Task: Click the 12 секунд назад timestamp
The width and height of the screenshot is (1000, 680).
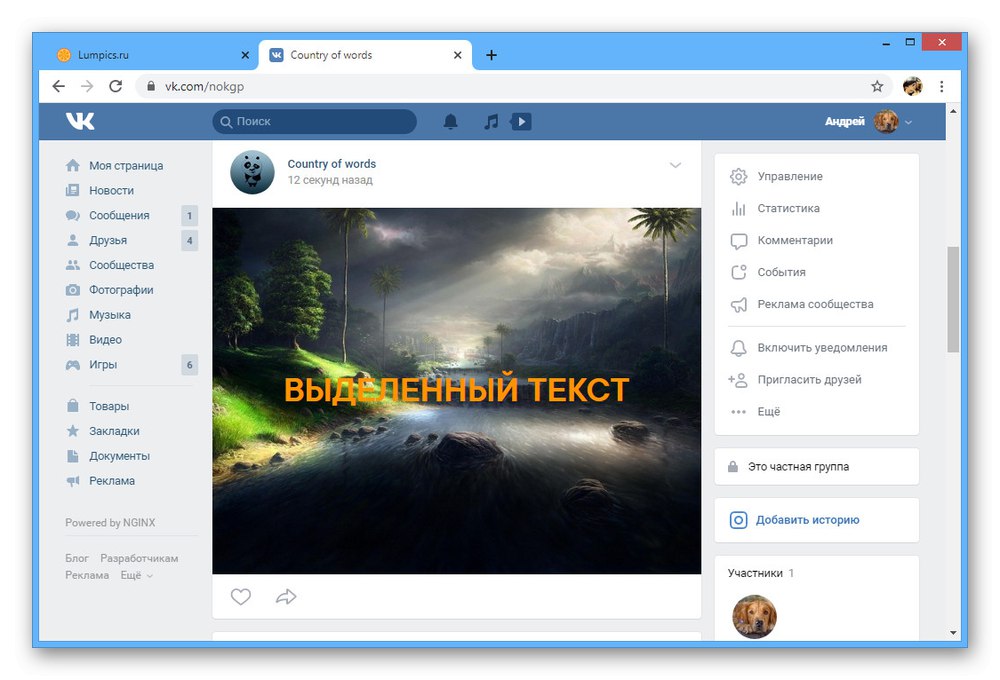Action: 330,180
